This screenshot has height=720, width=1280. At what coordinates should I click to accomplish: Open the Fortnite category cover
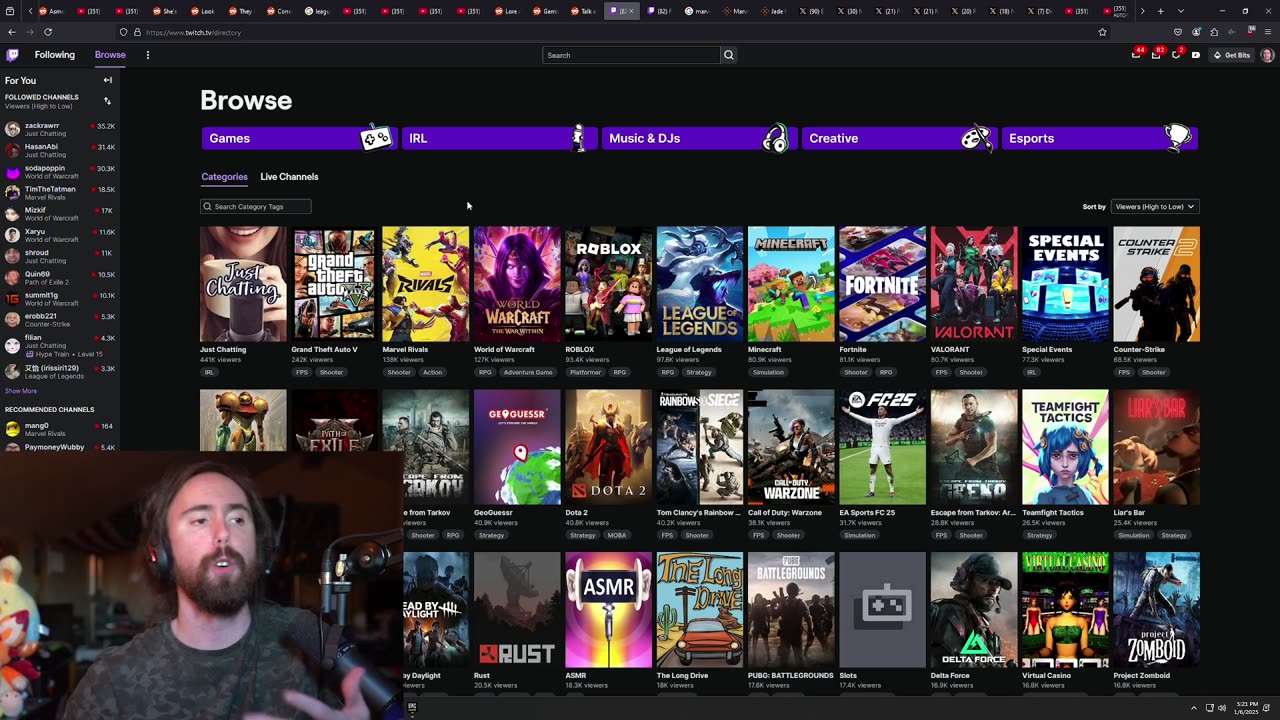point(882,284)
